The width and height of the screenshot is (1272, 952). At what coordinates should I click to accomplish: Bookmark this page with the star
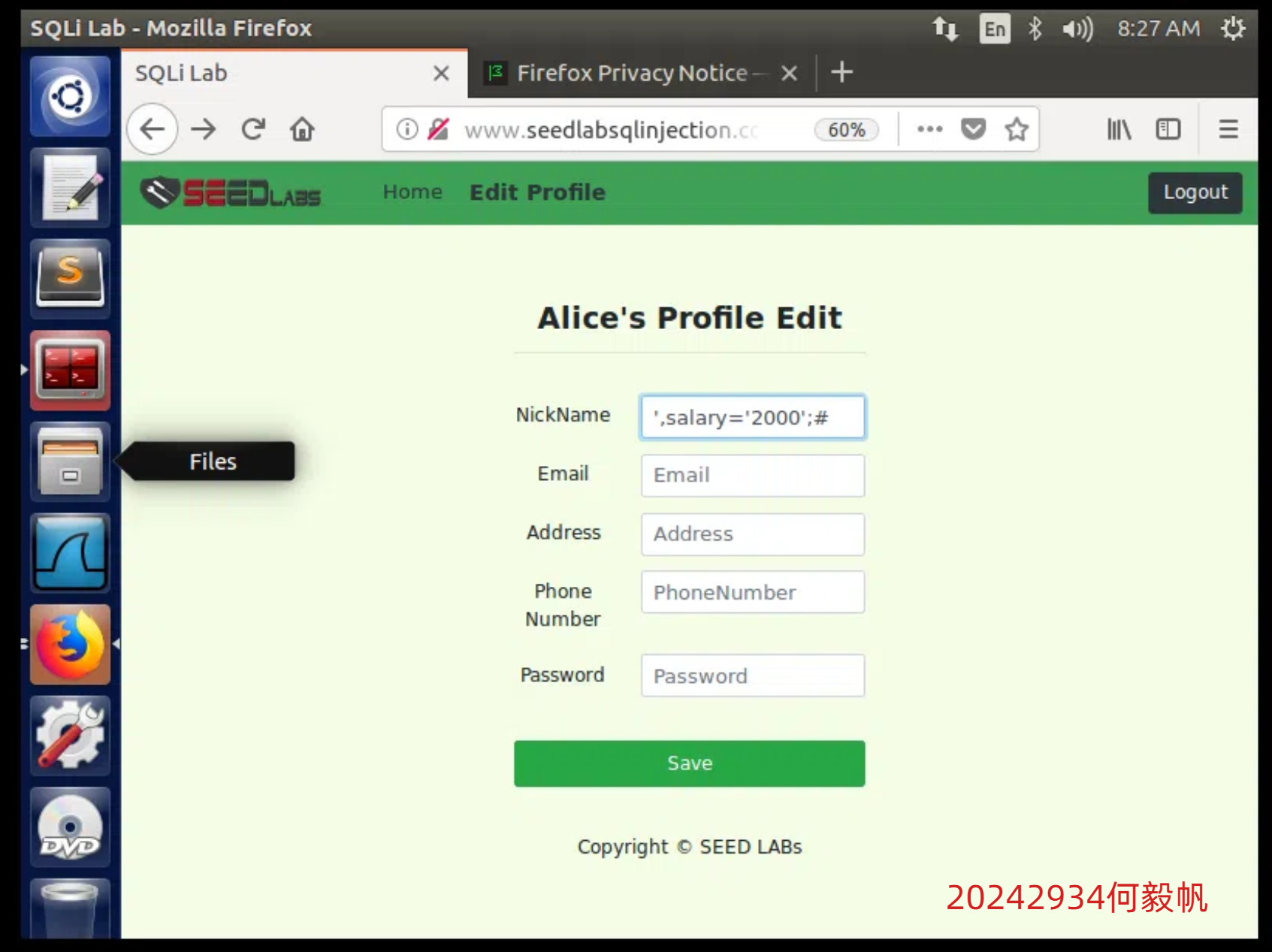pyautogui.click(x=1017, y=129)
